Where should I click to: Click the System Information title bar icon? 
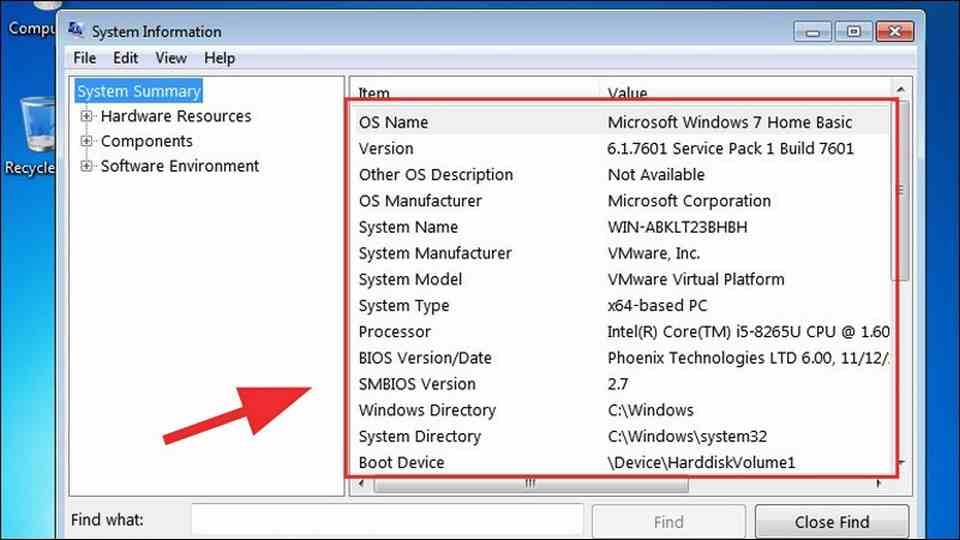pyautogui.click(x=76, y=29)
